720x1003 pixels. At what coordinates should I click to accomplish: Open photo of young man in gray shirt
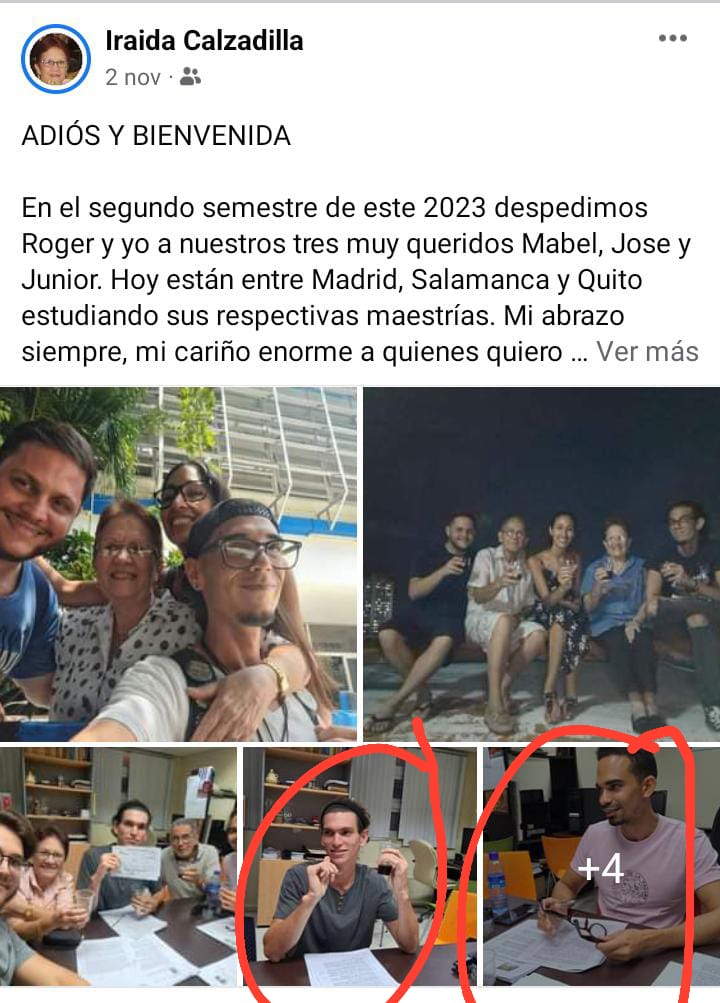tap(360, 867)
